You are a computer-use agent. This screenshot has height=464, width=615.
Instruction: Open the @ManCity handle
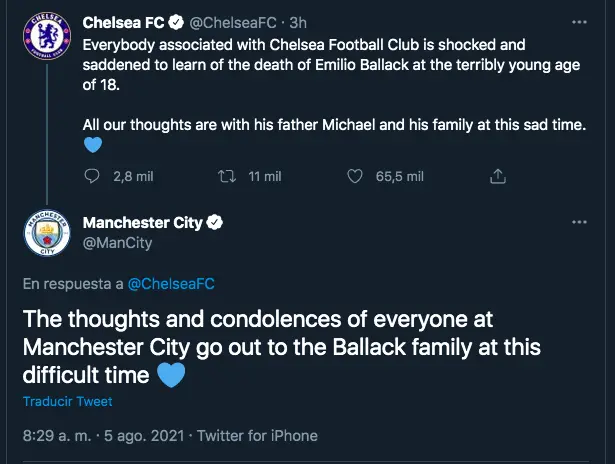point(117,243)
